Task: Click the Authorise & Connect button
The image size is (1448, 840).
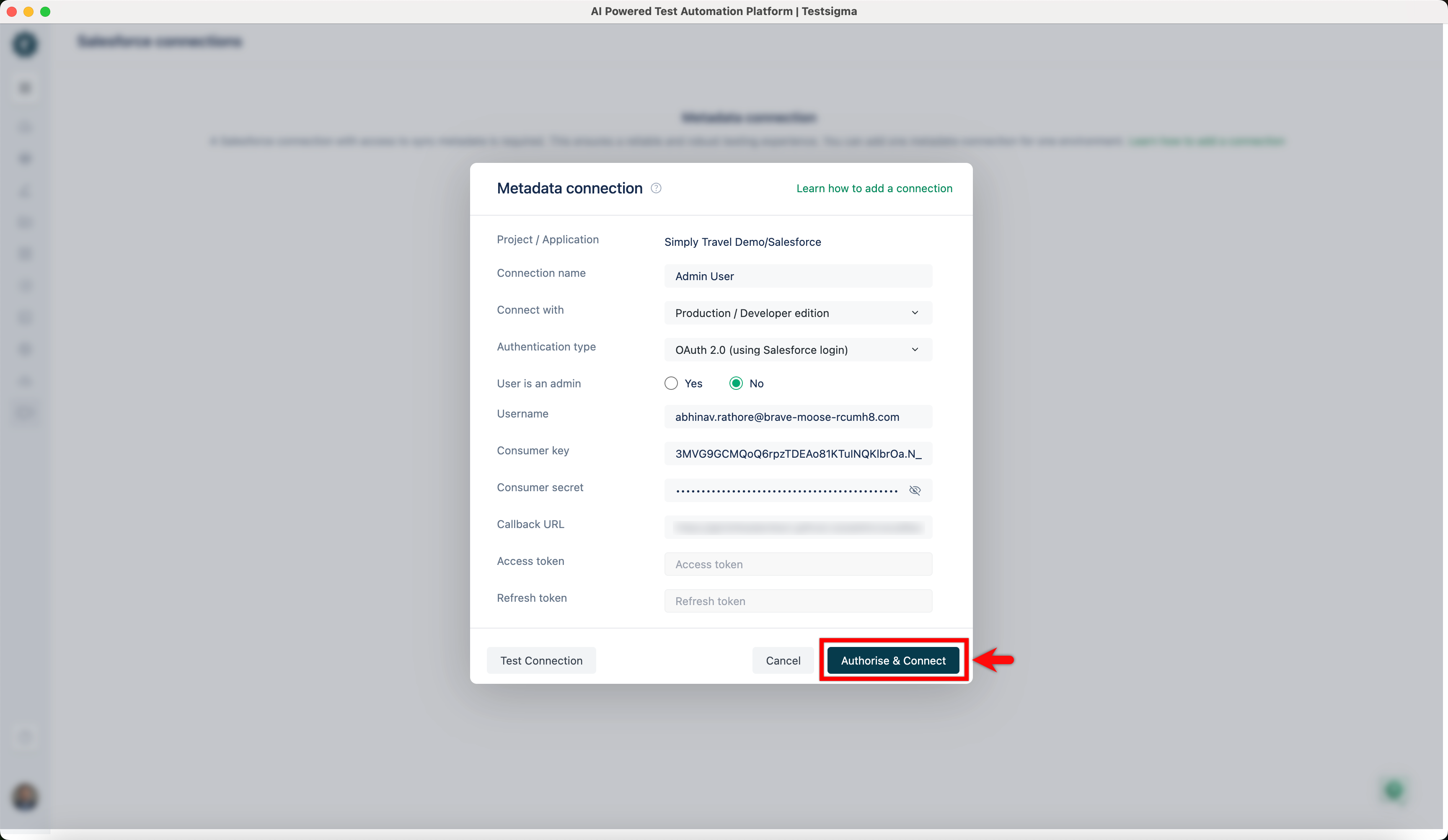Action: tap(893, 660)
